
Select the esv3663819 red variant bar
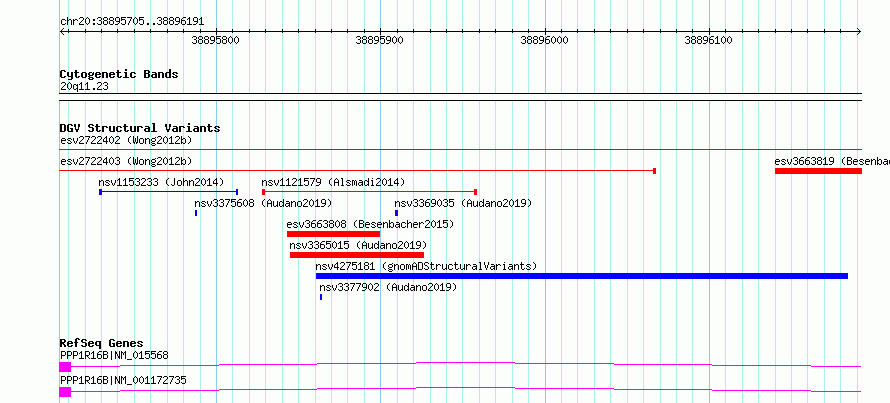[818, 171]
